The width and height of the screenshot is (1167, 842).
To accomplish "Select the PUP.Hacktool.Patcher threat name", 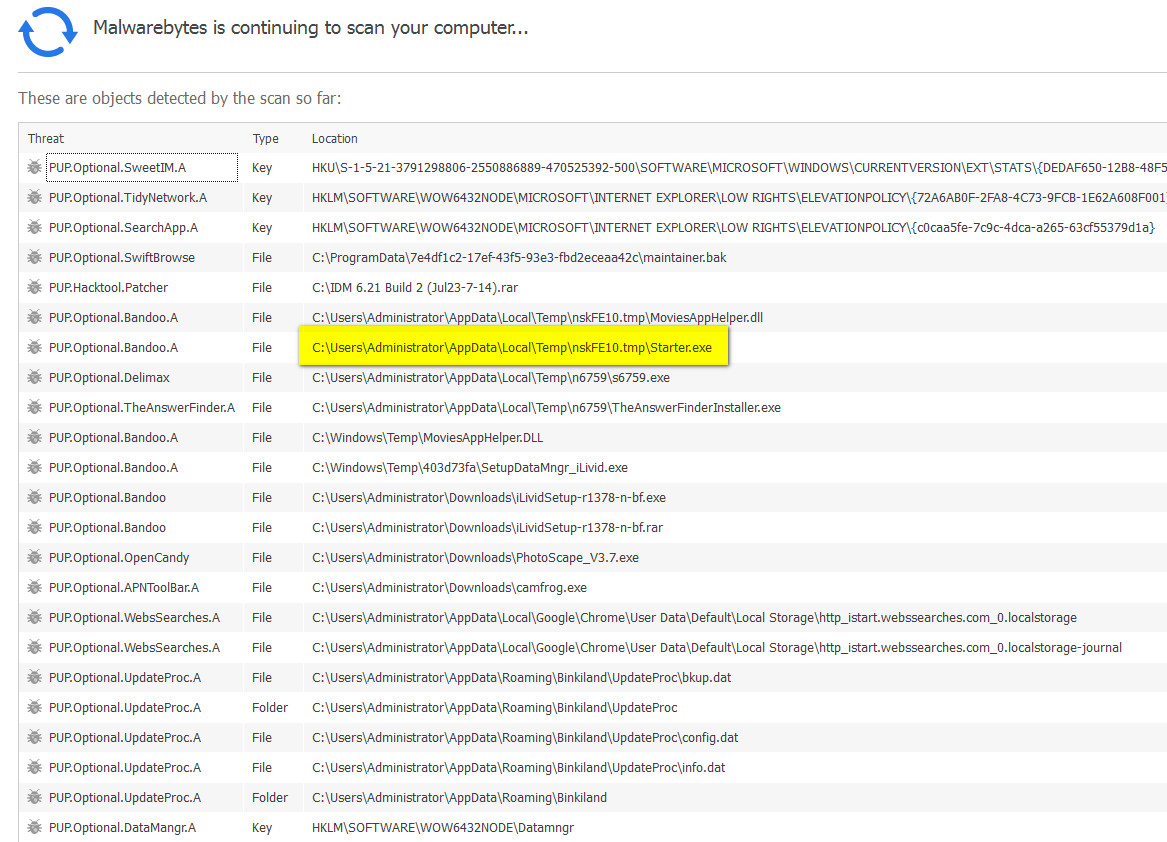I will (109, 287).
